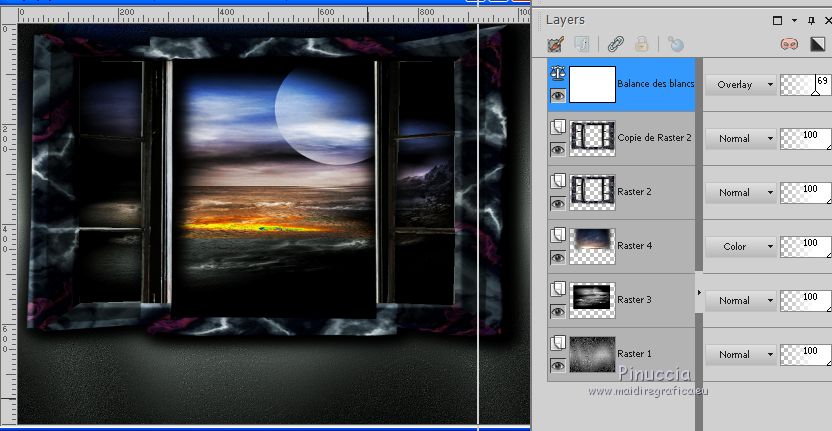Click the black-and-white diagonal square icon
The width and height of the screenshot is (832, 431).
818,44
